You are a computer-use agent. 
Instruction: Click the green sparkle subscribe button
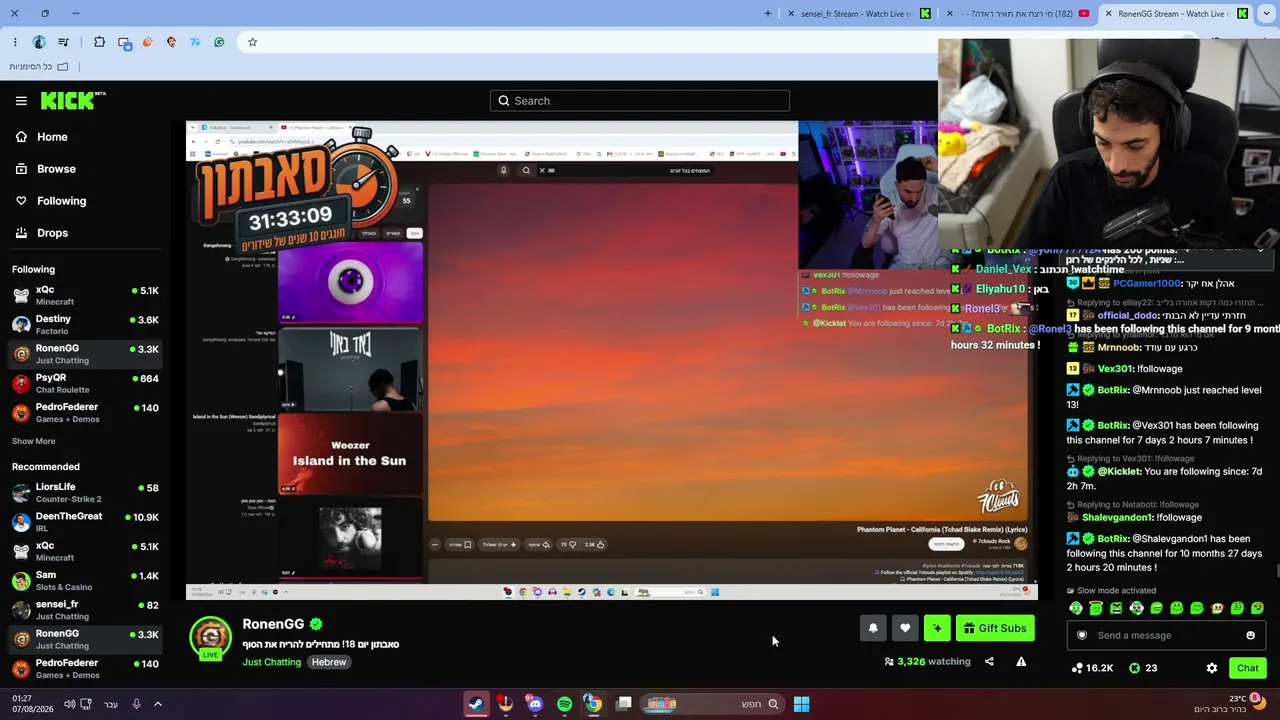(x=937, y=628)
